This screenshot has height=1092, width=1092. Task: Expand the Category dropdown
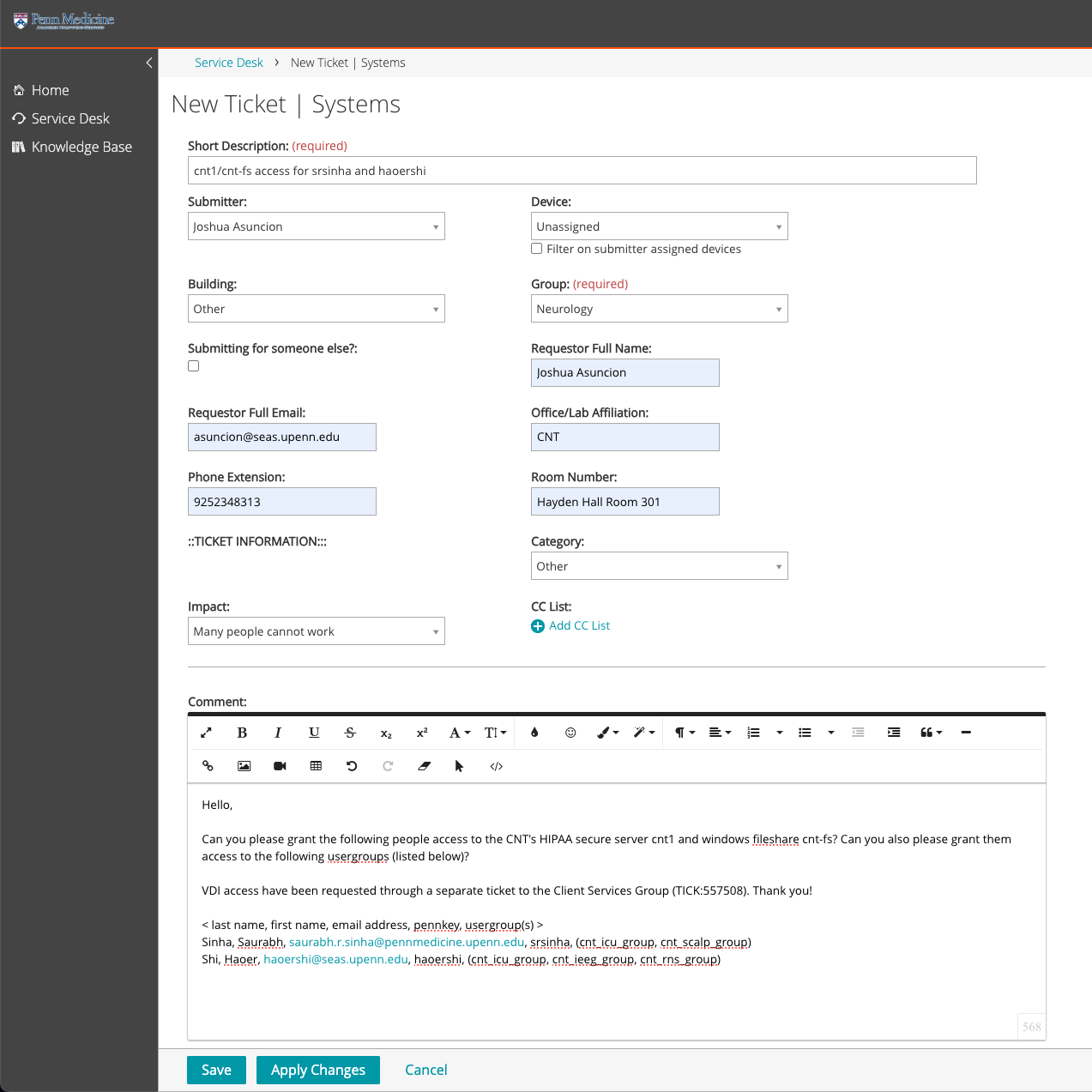coord(660,566)
